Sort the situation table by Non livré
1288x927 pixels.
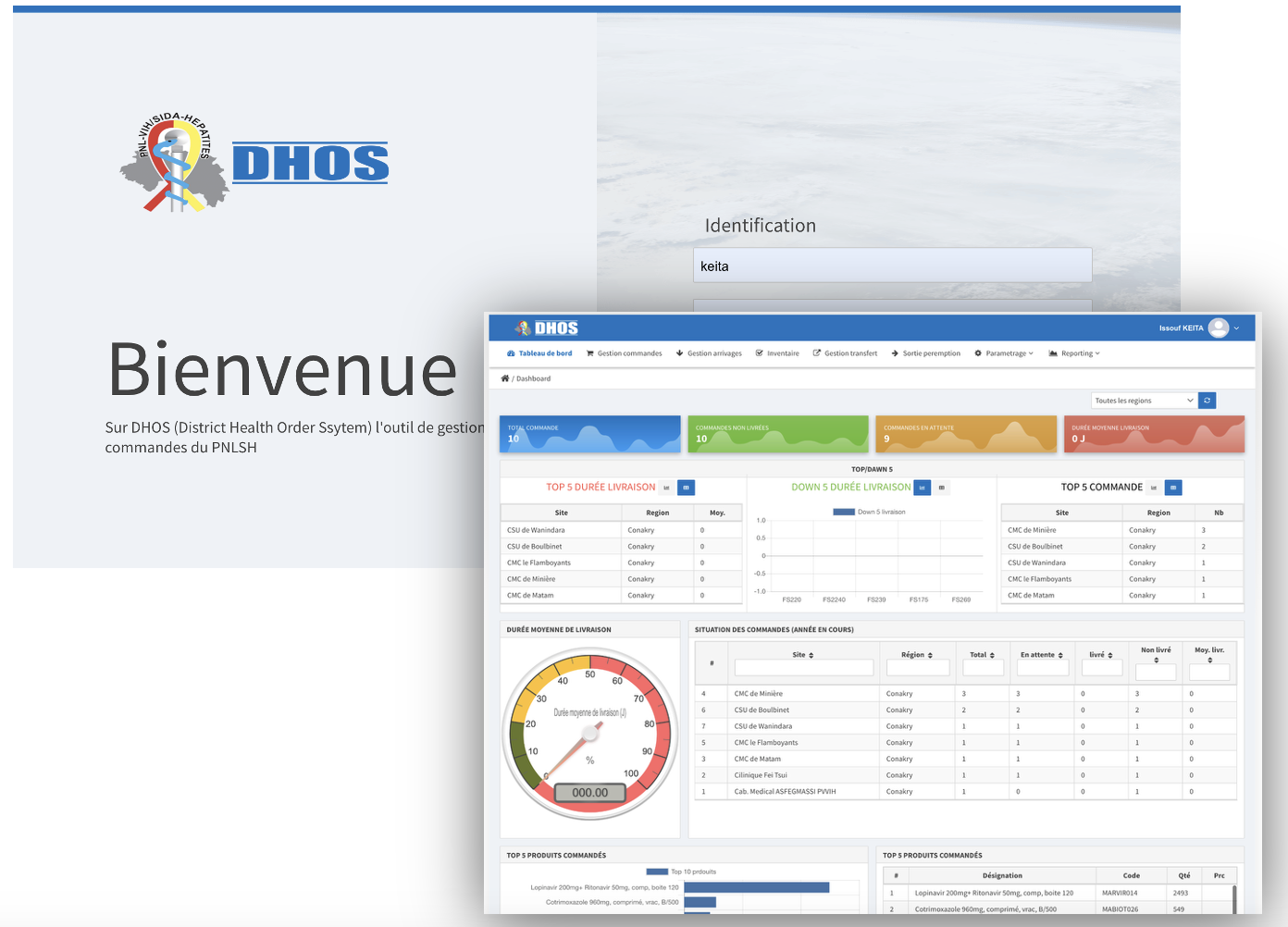pos(1156,654)
